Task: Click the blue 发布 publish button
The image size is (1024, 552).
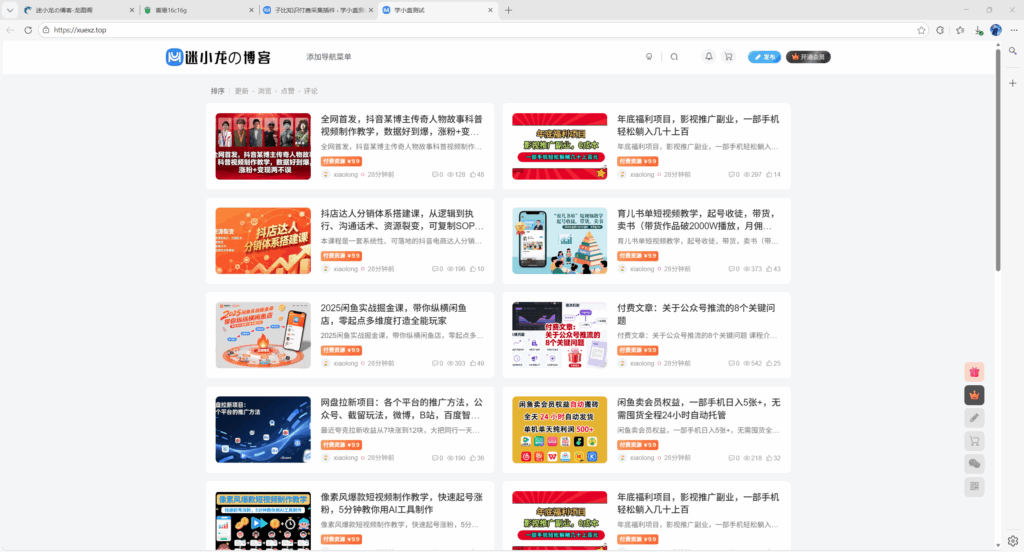Action: [764, 57]
